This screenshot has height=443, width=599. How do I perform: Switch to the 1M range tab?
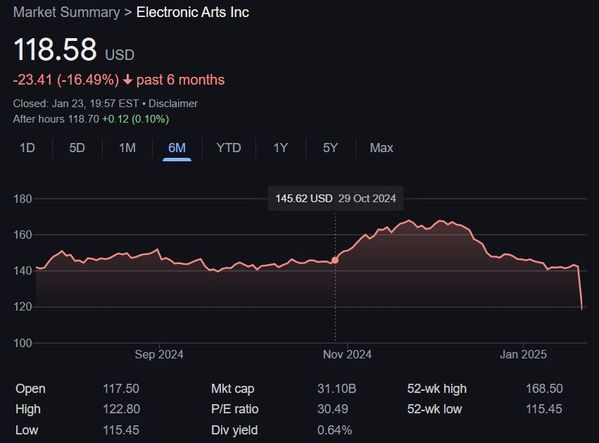(127, 148)
